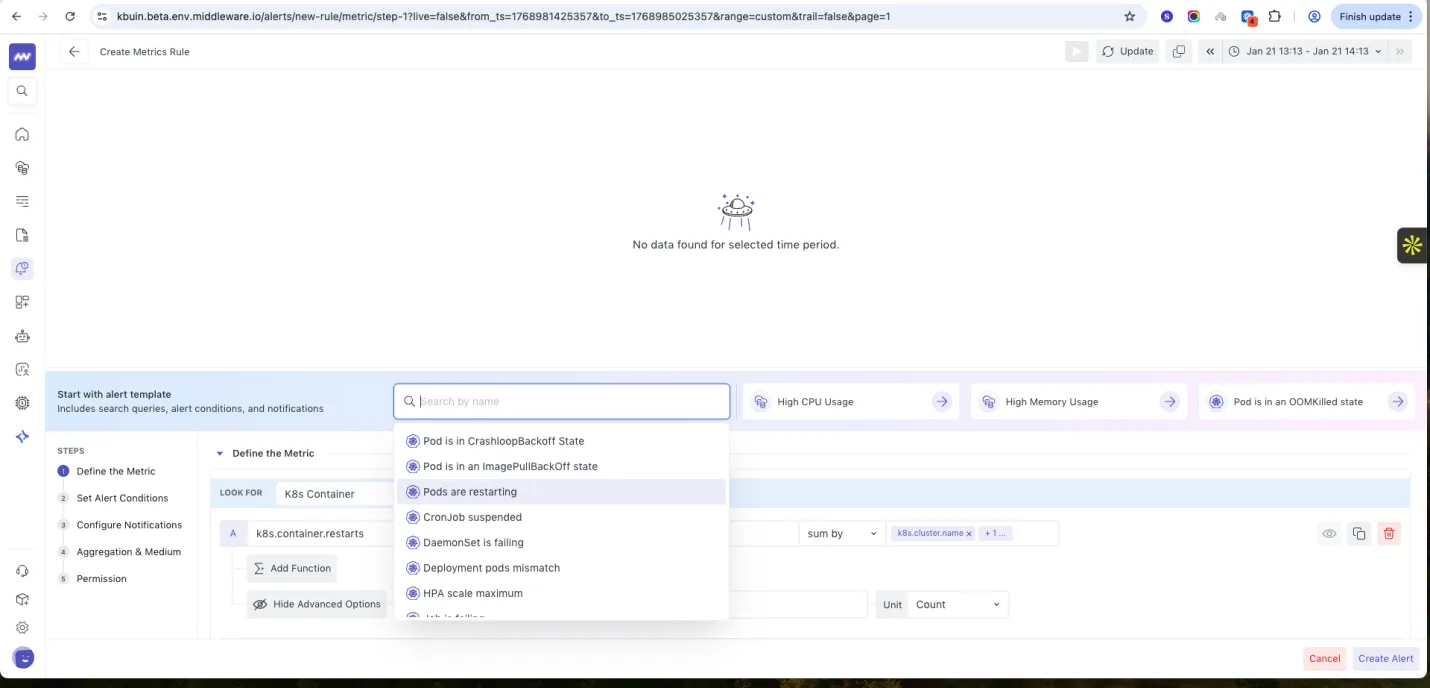Screen dimensions: 1430x688
Task: Open the K8s Container look-for dropdown
Action: [335, 493]
